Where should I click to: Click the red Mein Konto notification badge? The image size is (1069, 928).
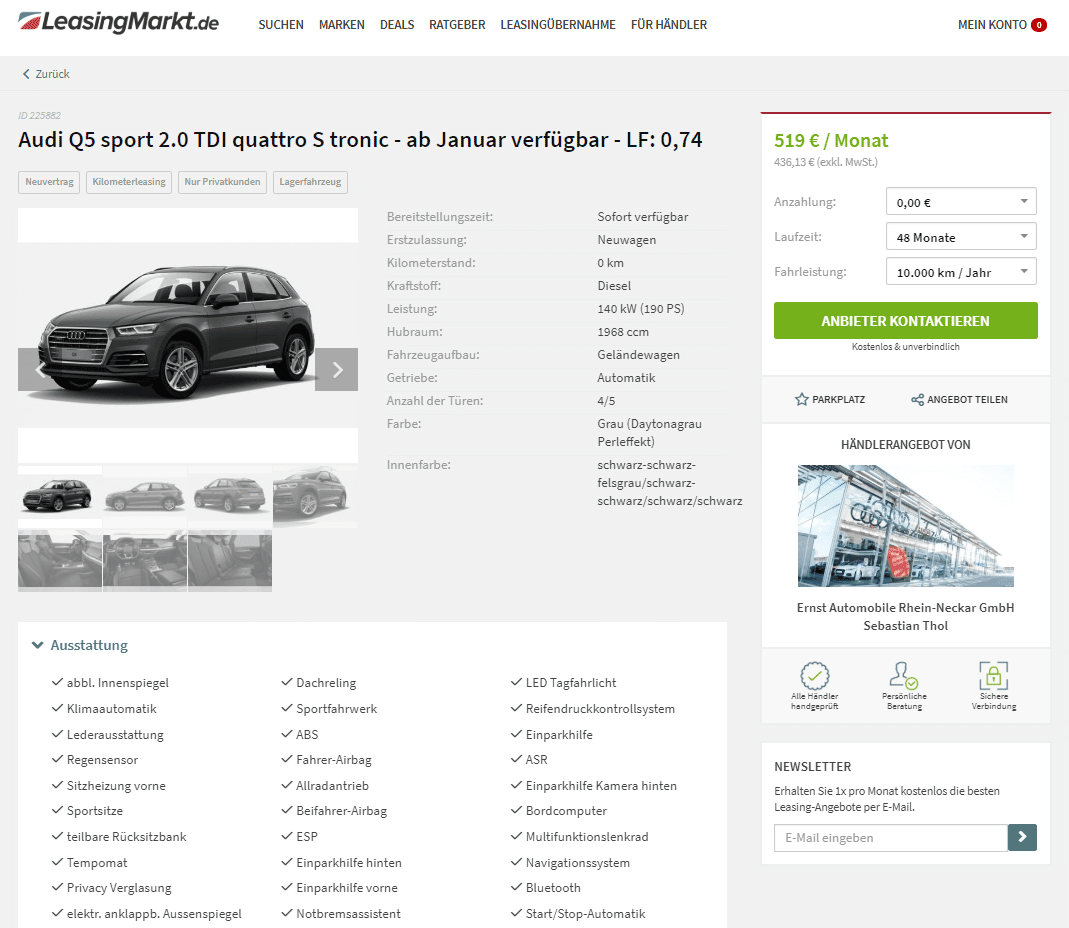[x=1039, y=25]
